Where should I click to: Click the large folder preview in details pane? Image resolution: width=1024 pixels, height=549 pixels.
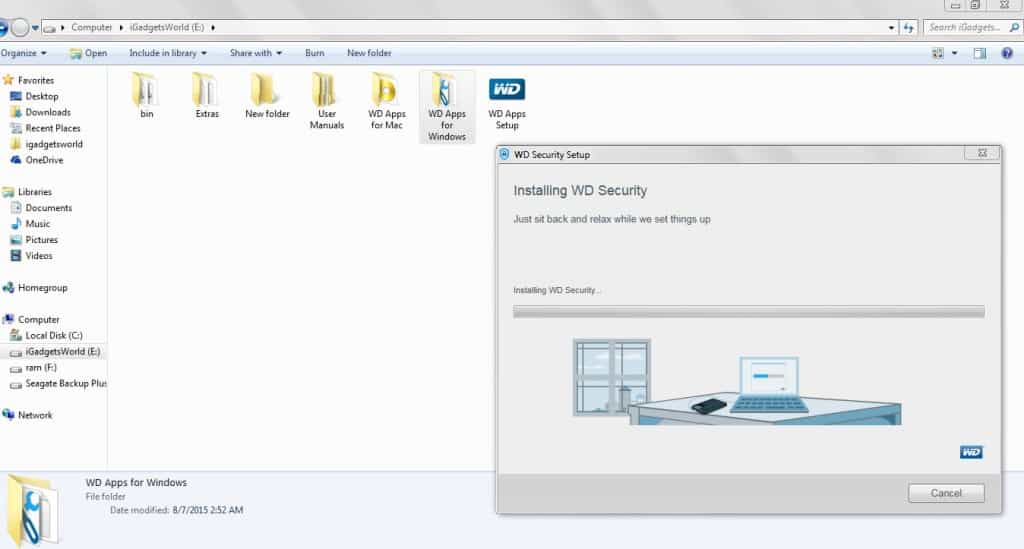pyautogui.click(x=34, y=510)
